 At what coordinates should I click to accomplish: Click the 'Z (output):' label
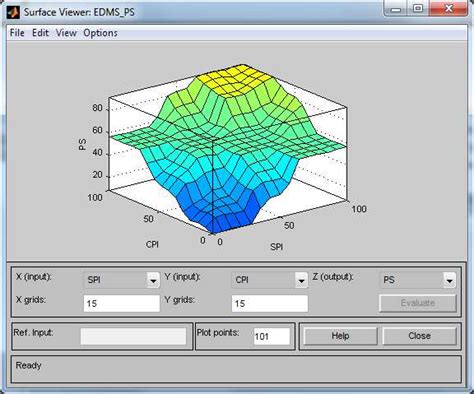333,277
